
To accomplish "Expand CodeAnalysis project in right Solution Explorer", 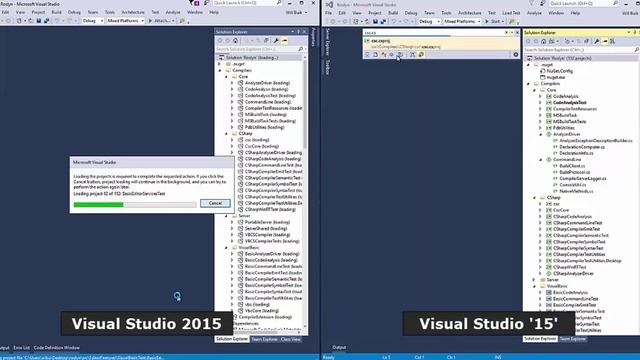I will [540, 96].
